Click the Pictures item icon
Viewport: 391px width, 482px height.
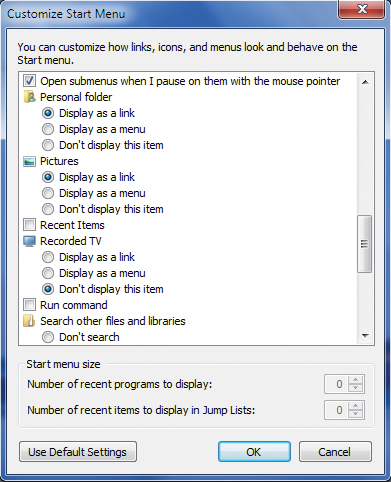[29, 161]
